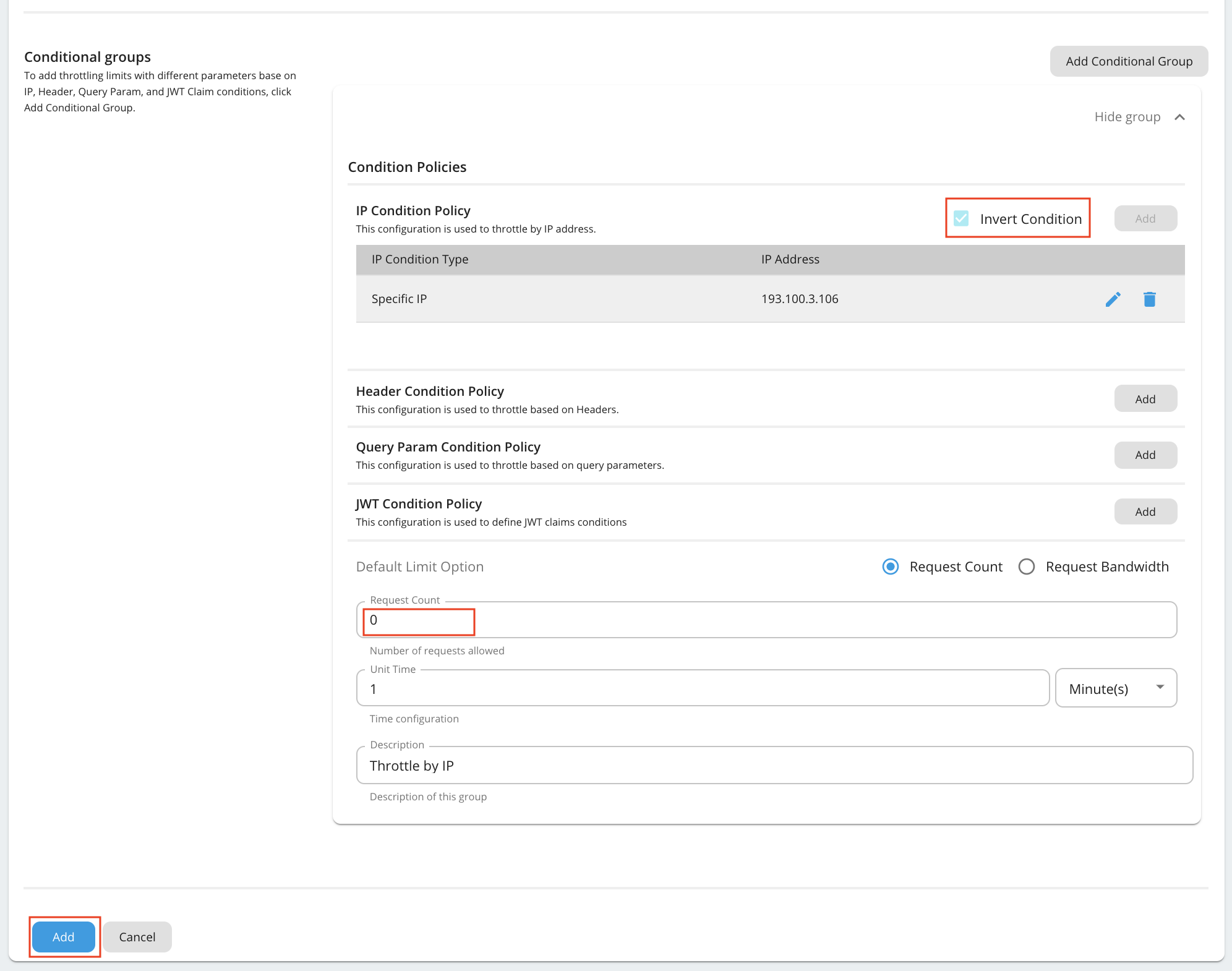1232x971 pixels.
Task: Edit the Specific IP condition row
Action: (x=1113, y=299)
